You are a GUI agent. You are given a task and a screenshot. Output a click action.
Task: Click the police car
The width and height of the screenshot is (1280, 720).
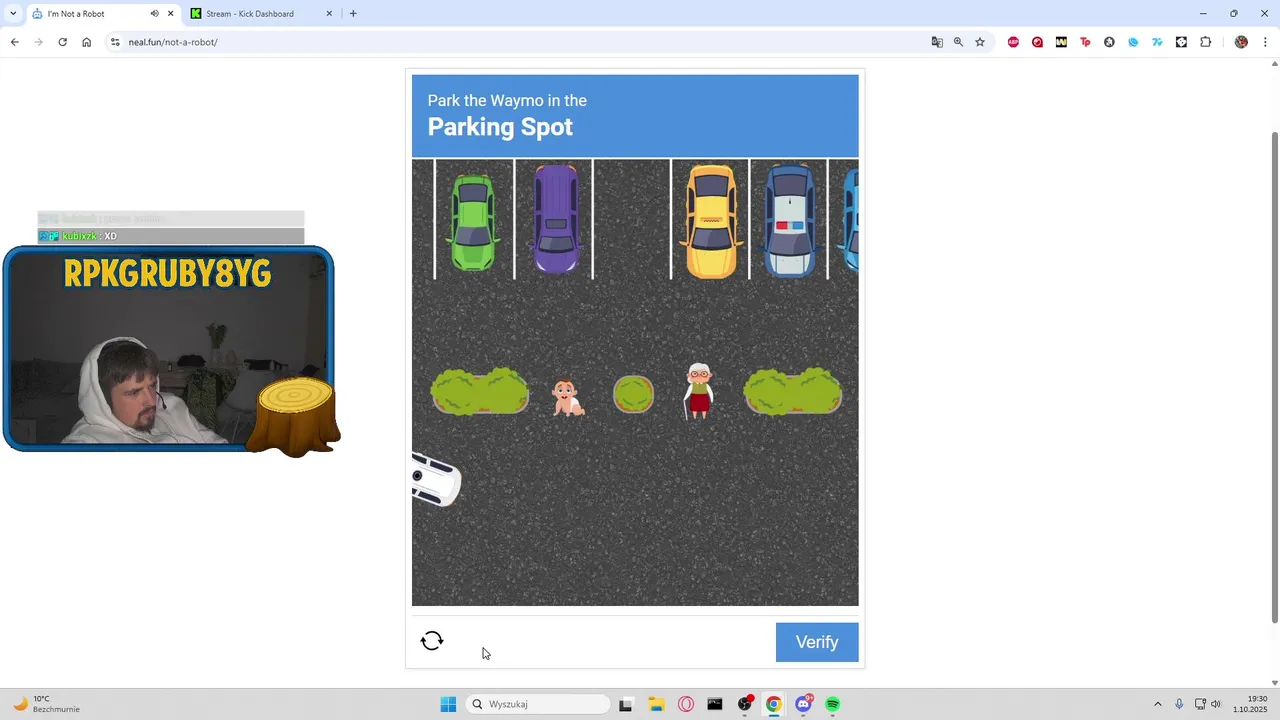(790, 220)
